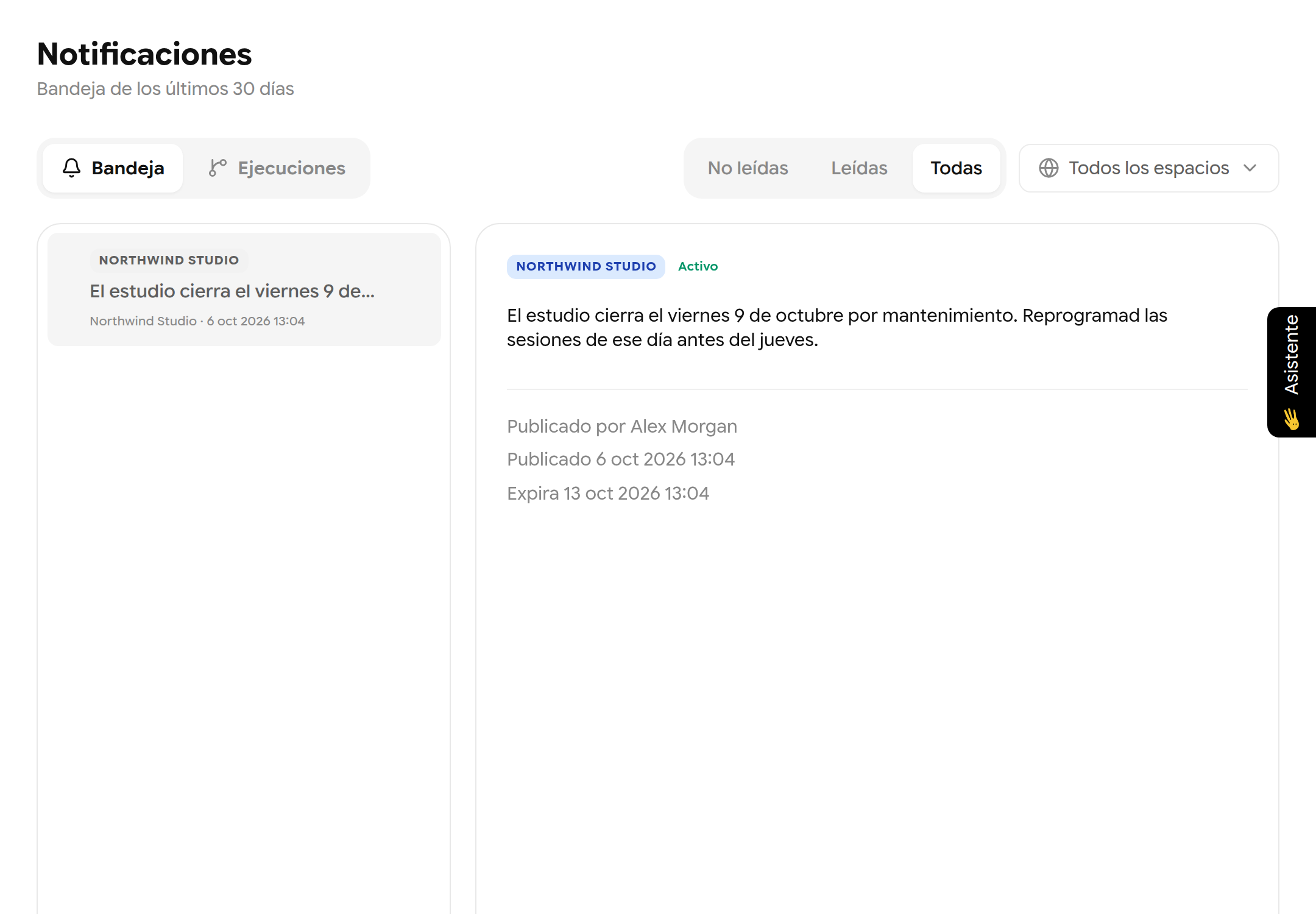Click the waving hand icon on Asistente

(x=1292, y=419)
